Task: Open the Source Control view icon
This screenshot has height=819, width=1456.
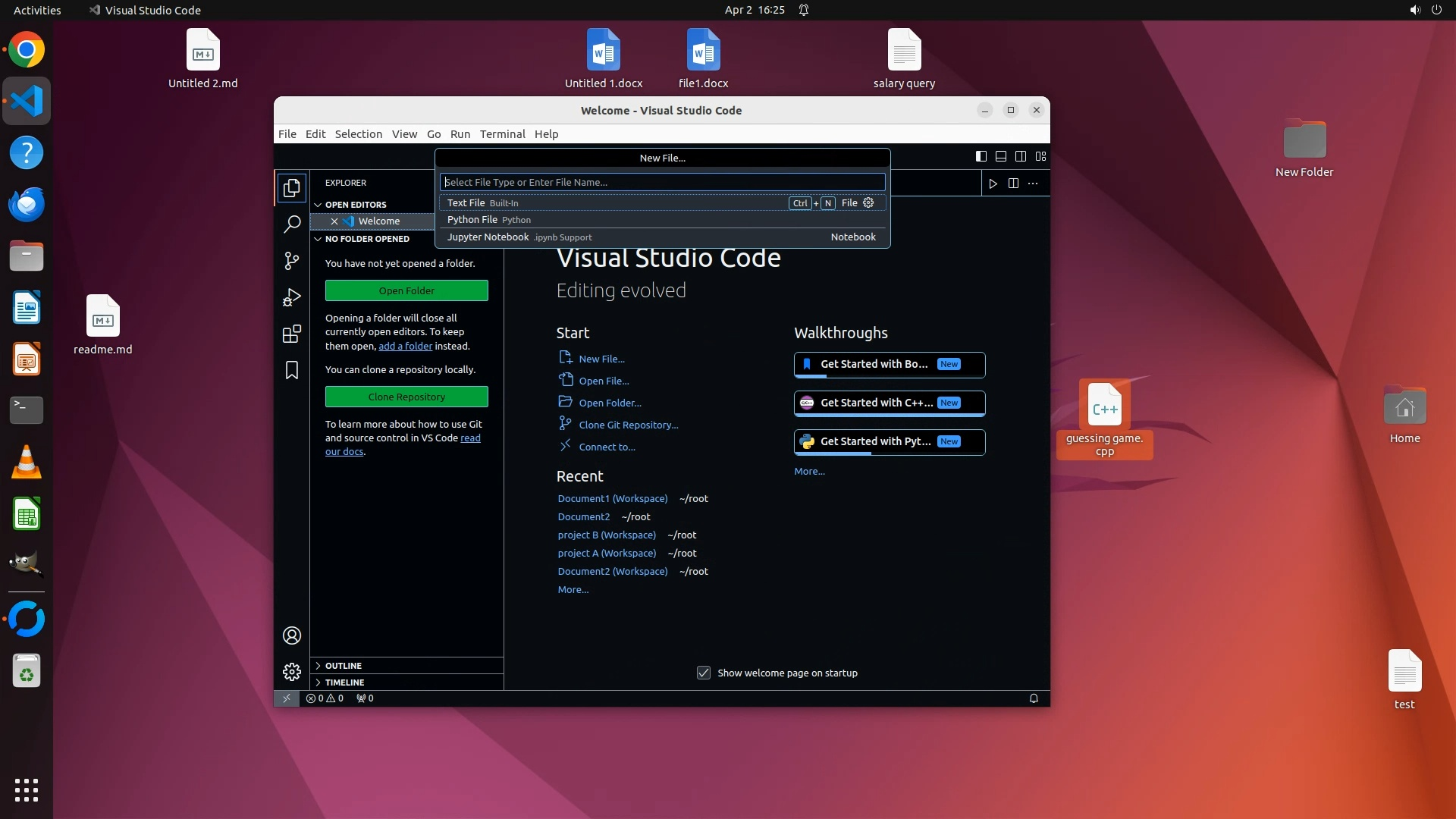Action: coord(292,261)
